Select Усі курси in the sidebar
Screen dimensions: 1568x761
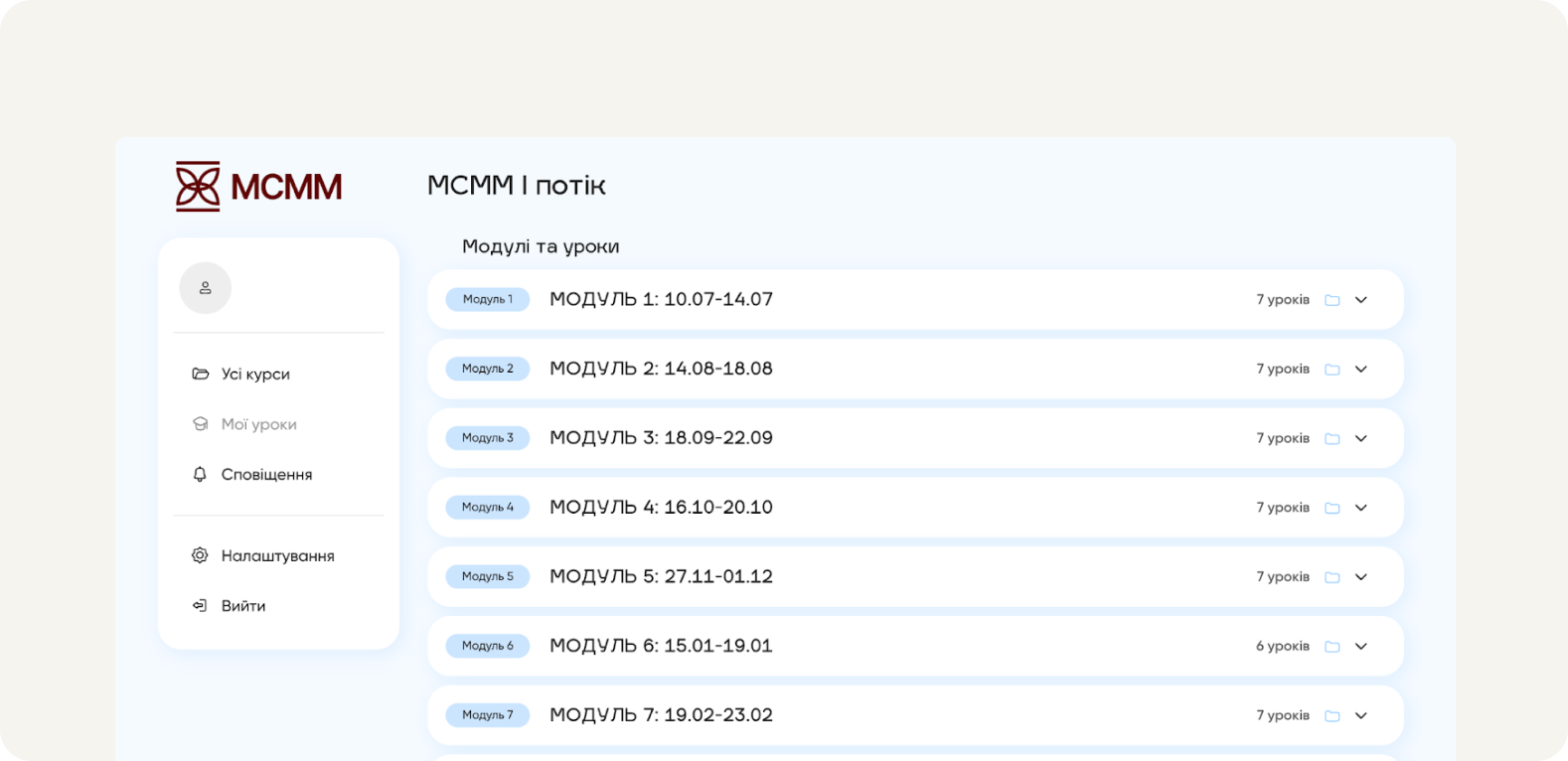[x=254, y=374]
